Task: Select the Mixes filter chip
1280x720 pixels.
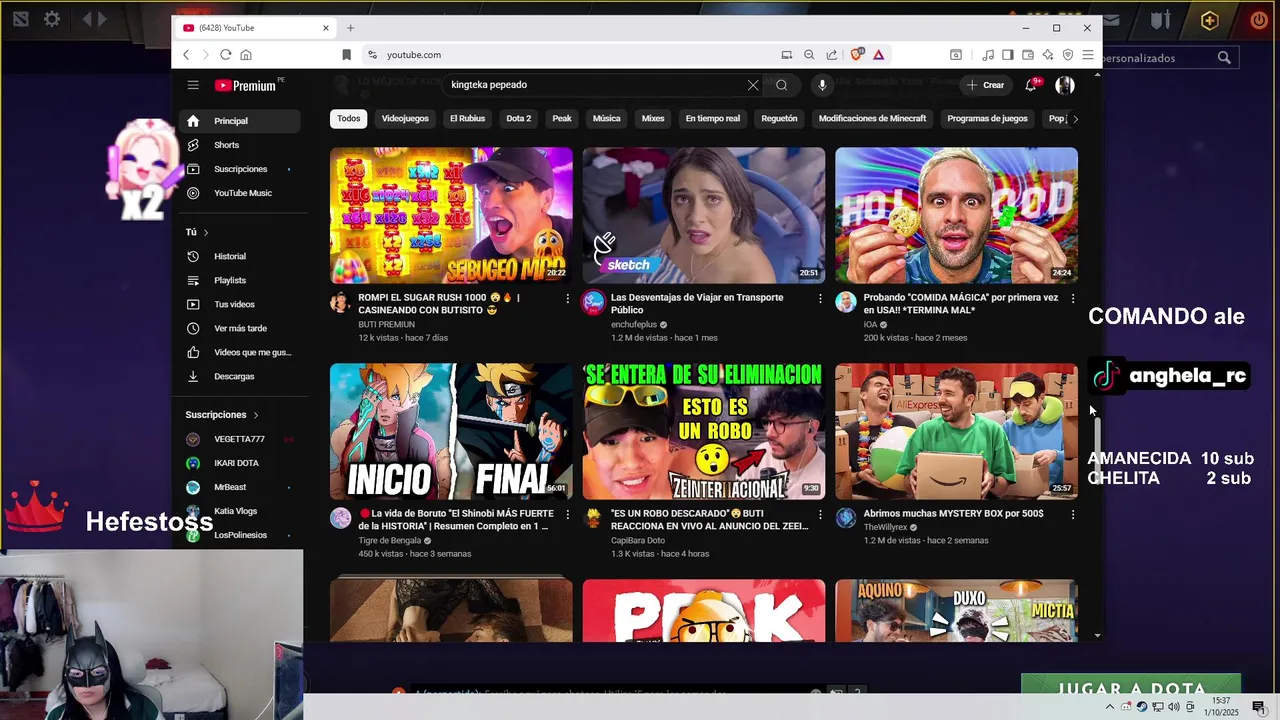Action: click(x=653, y=118)
